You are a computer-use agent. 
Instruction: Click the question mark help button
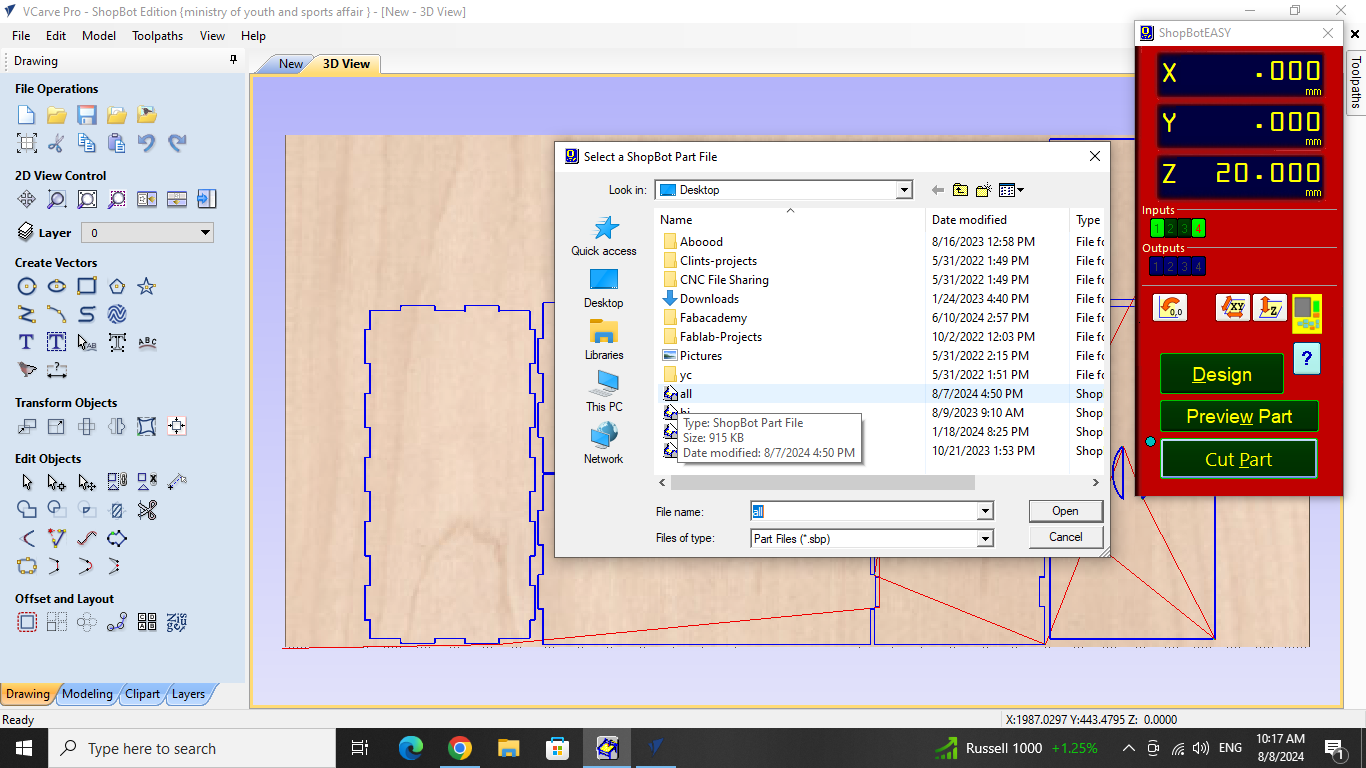pos(1307,358)
